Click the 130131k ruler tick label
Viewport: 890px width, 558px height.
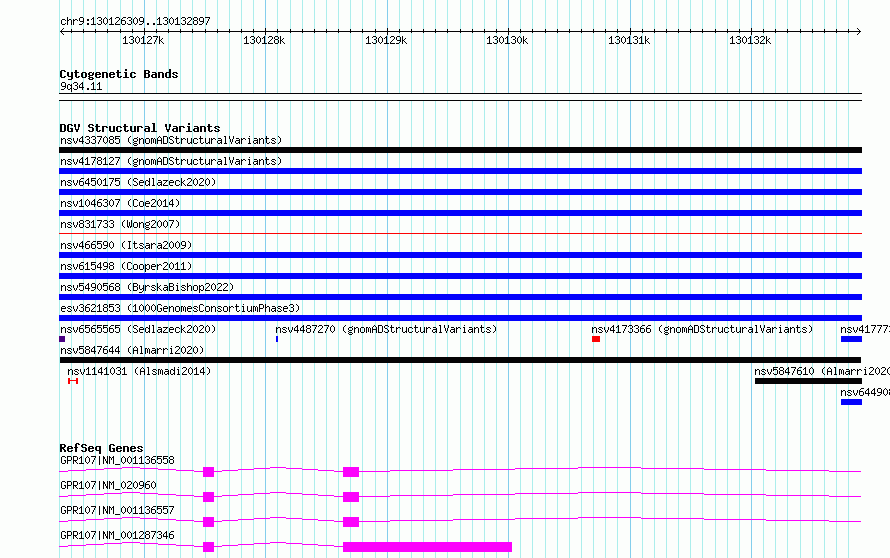tap(629, 40)
